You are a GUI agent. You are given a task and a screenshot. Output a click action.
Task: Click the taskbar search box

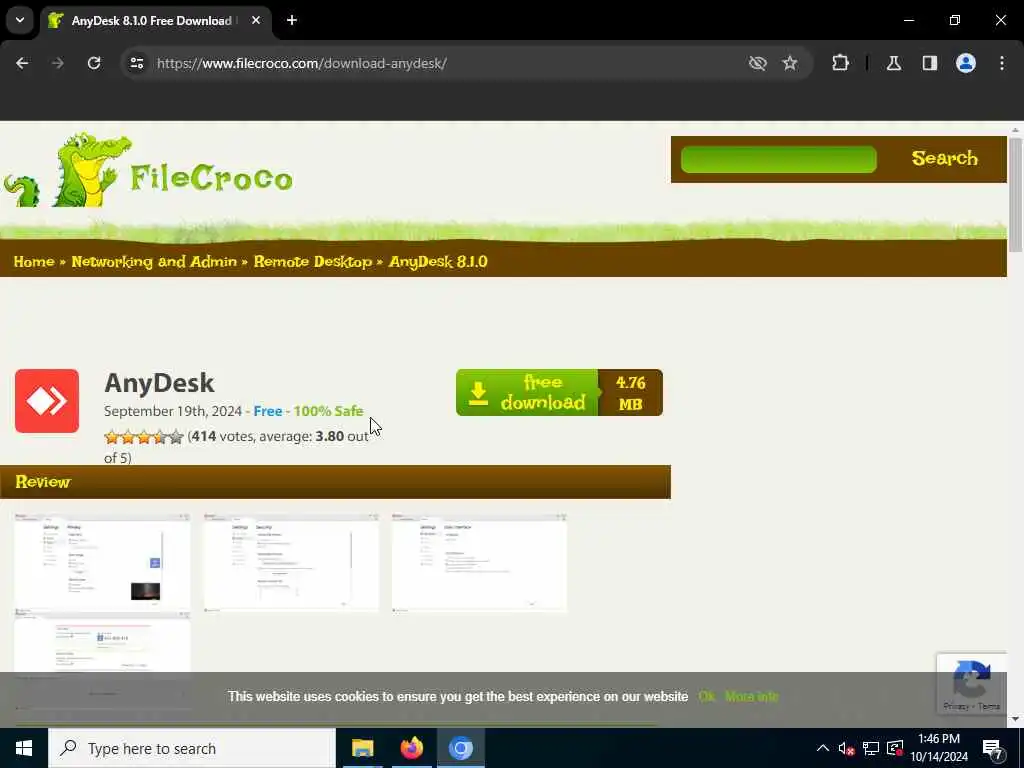click(192, 748)
